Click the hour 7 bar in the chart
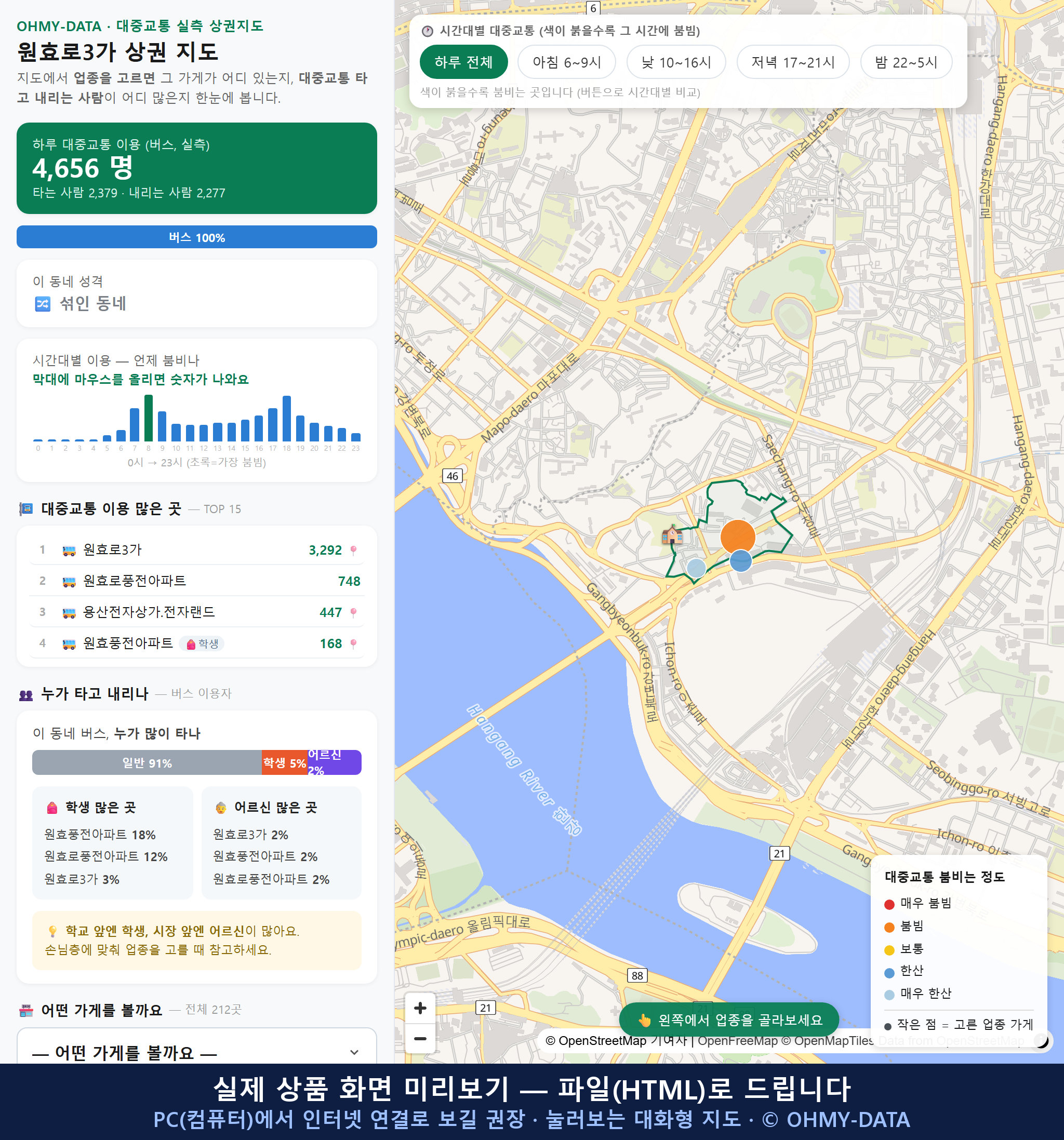Screen dimensions: 1064x1140 [135, 424]
